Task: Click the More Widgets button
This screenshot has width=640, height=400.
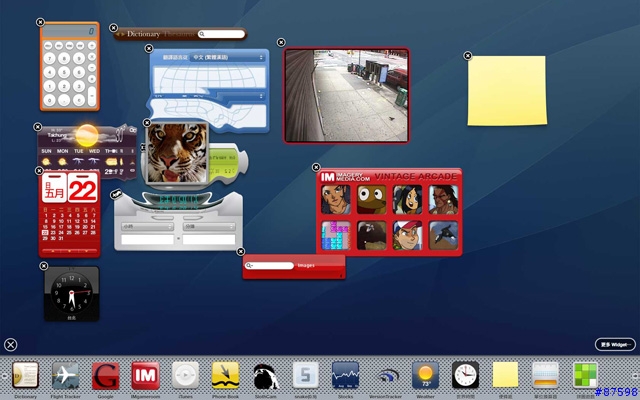Action: click(615, 344)
